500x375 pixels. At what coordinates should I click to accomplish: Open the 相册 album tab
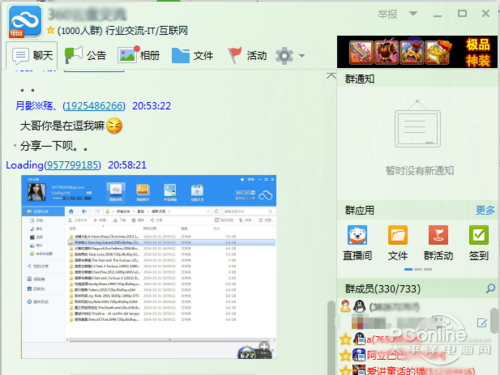tap(138, 55)
